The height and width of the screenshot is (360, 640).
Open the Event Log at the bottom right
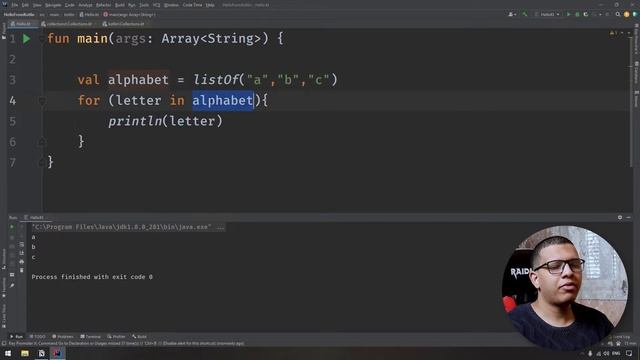tap(620, 337)
